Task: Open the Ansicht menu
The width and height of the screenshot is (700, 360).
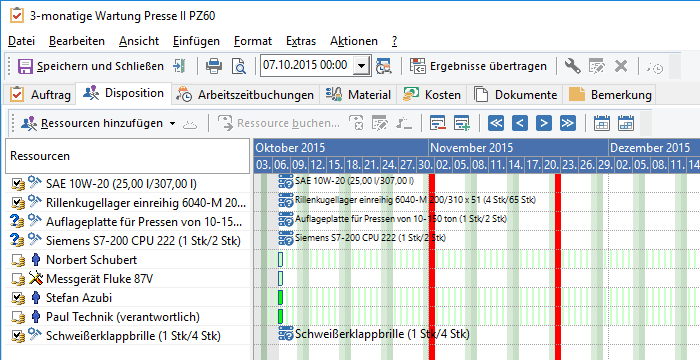Action: [x=139, y=41]
